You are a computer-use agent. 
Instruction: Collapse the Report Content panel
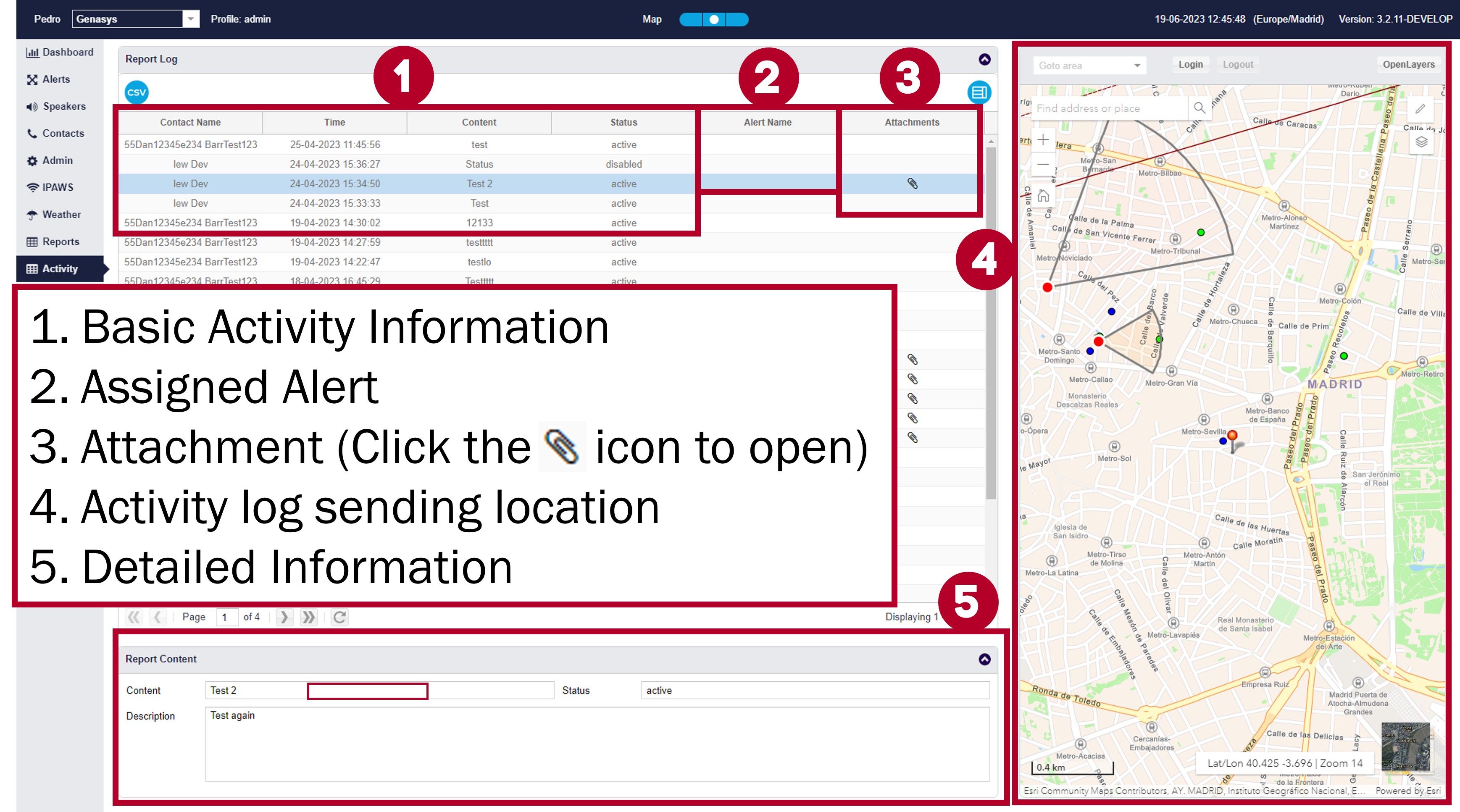click(984, 659)
